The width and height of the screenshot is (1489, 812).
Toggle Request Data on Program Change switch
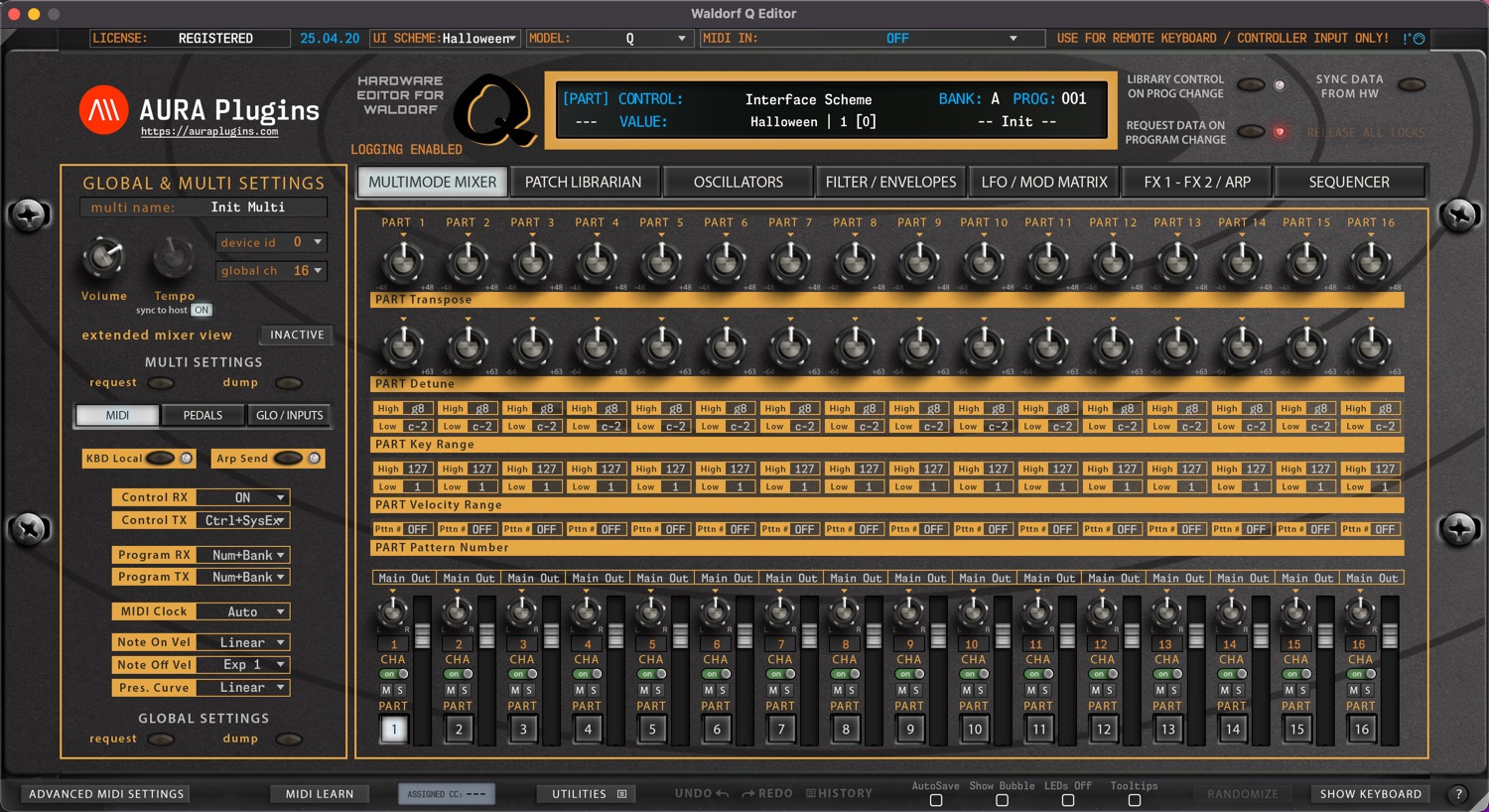coord(1251,131)
